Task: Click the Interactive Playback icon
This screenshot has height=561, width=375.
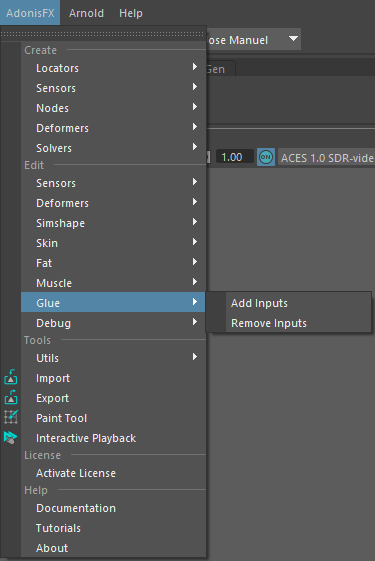Action: (x=10, y=437)
